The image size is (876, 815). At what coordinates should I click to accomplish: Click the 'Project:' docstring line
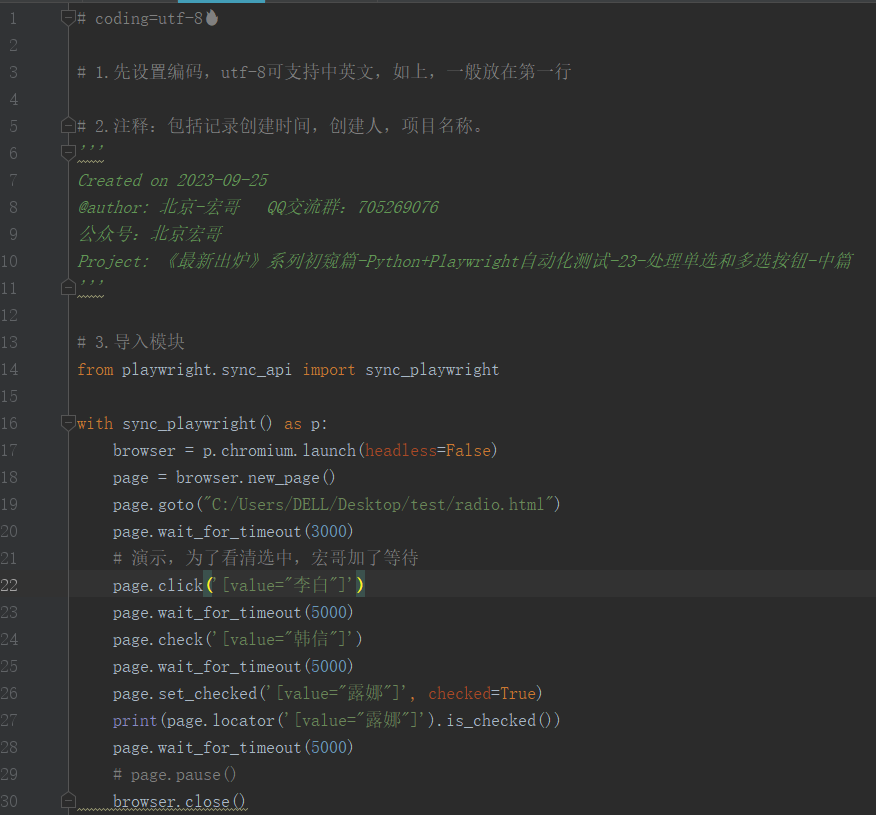(x=465, y=261)
